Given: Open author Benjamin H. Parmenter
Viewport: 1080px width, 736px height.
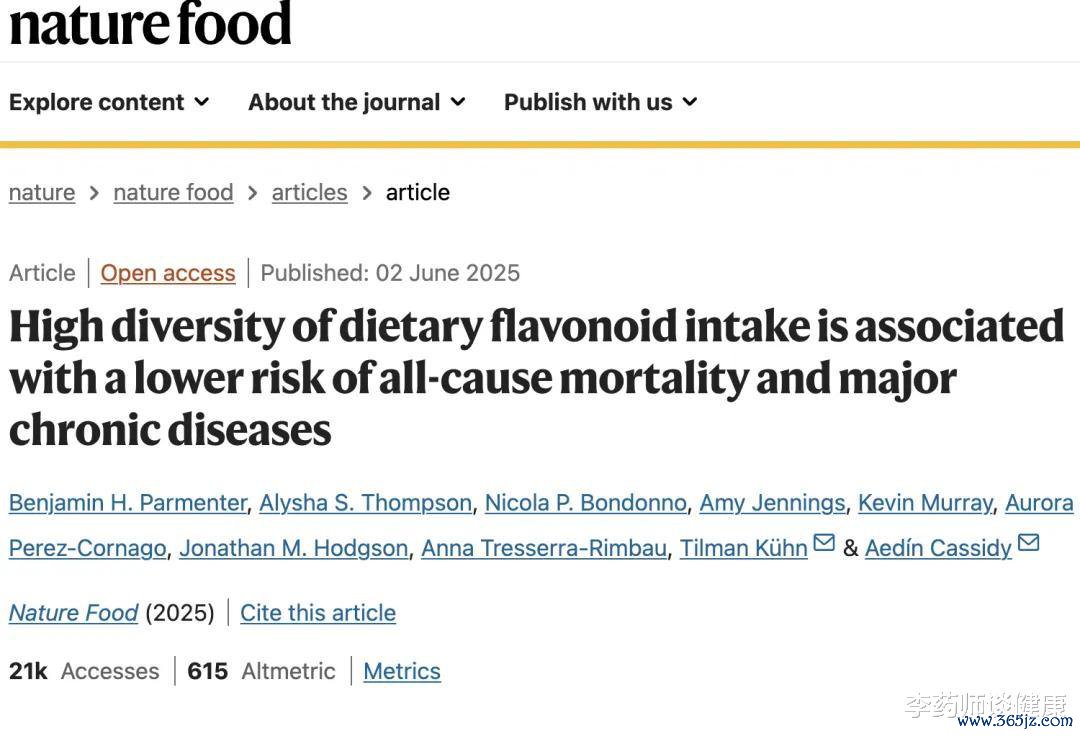Looking at the screenshot, I should coord(128,503).
